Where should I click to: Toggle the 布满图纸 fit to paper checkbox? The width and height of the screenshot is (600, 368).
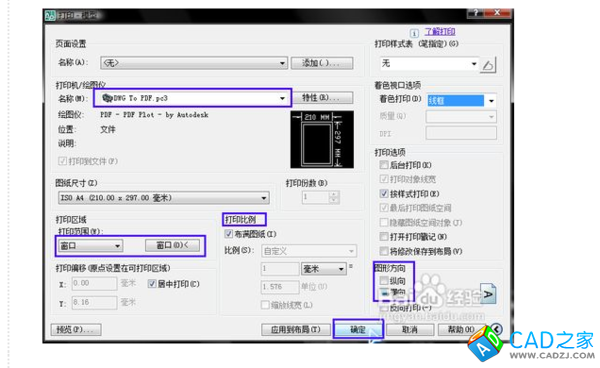click(229, 234)
